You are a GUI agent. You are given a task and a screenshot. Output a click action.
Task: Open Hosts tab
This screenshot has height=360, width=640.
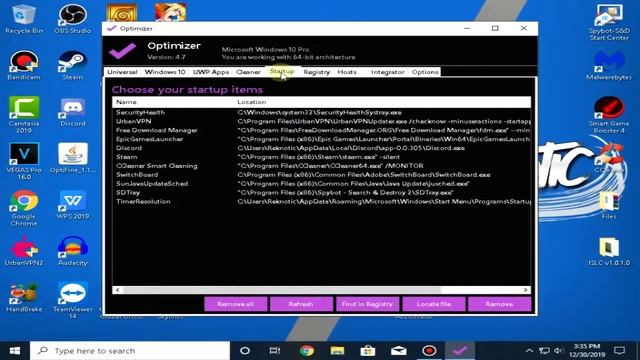347,72
